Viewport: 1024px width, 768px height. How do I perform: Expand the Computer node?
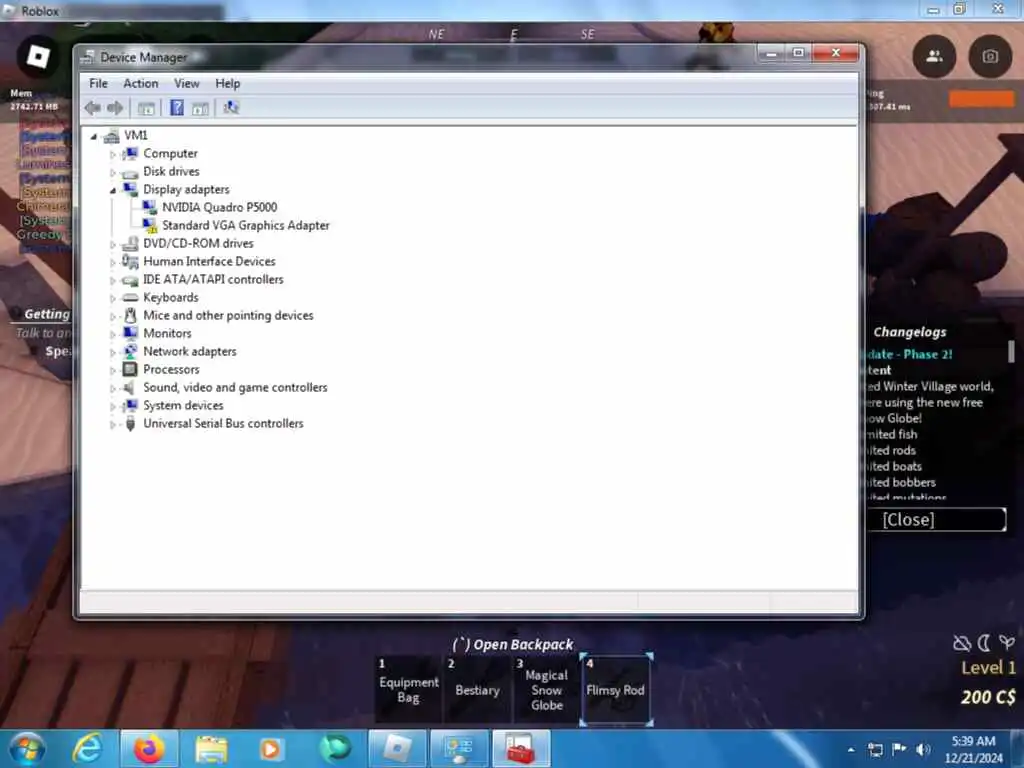point(112,154)
